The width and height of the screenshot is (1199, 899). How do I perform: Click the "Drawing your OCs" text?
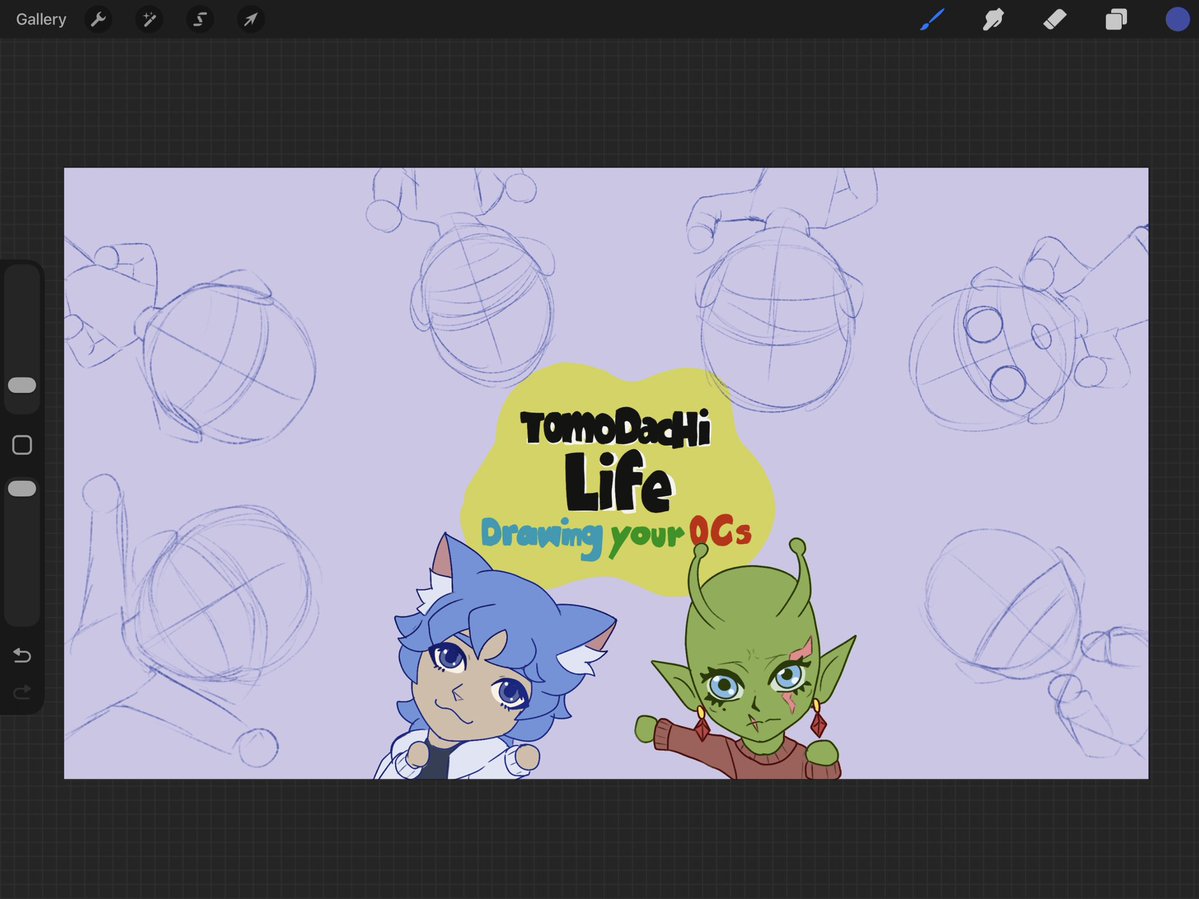pyautogui.click(x=616, y=537)
